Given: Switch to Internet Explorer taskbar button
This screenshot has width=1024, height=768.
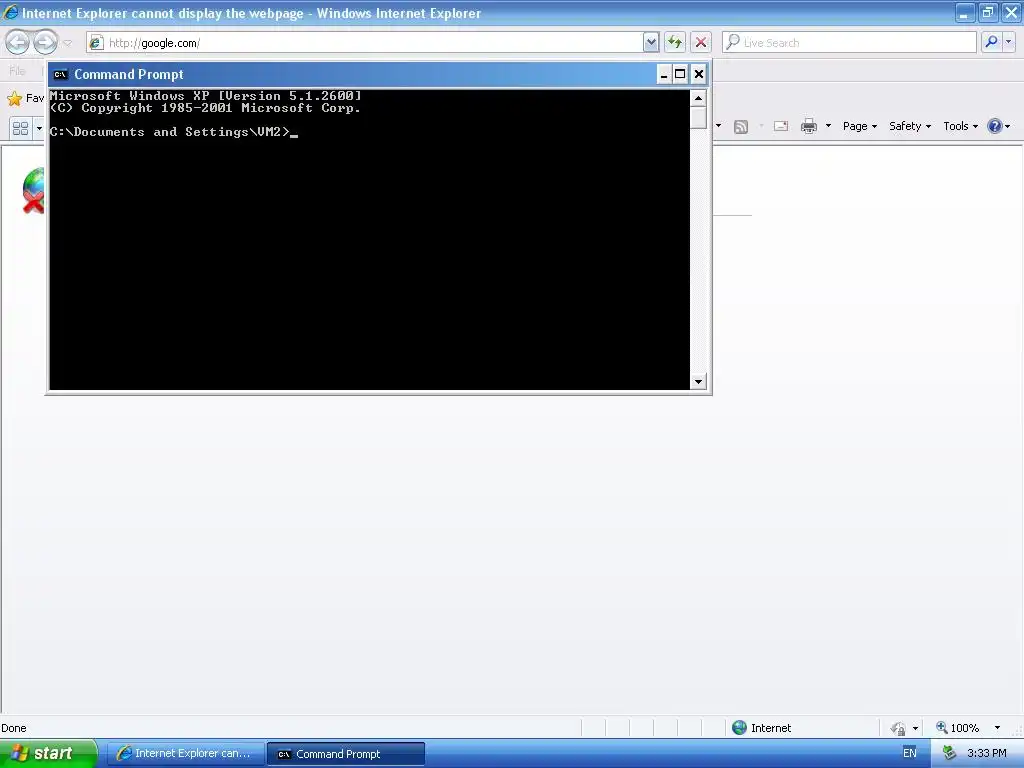Looking at the screenshot, I should [x=185, y=754].
